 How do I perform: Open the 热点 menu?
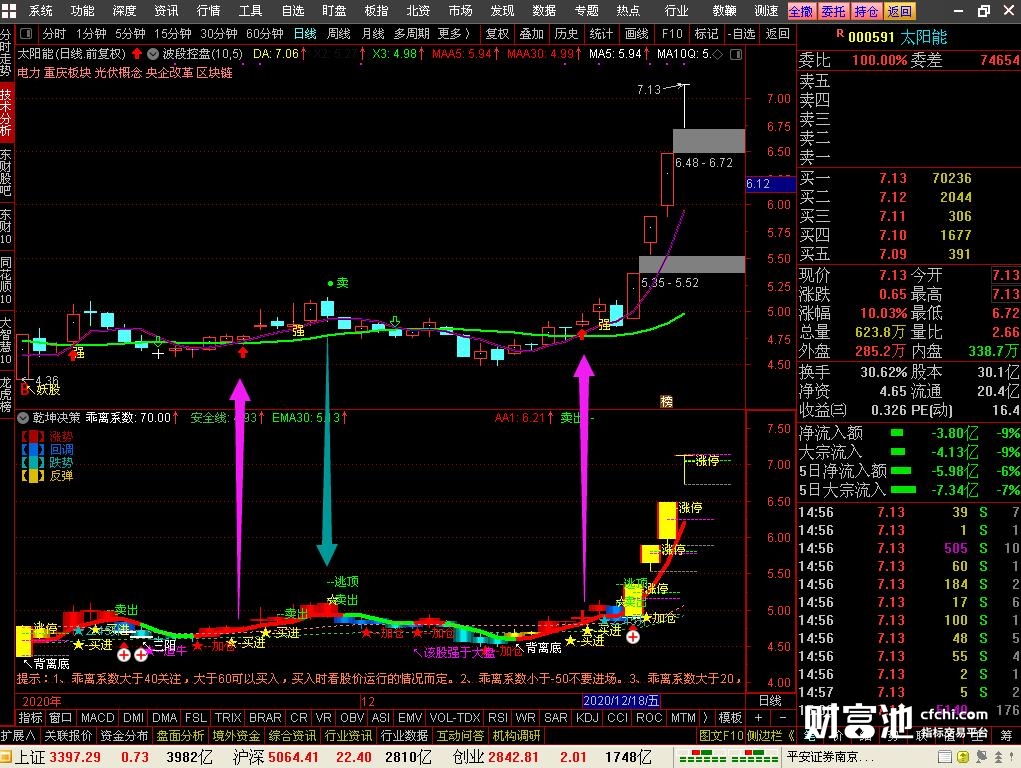click(x=628, y=10)
